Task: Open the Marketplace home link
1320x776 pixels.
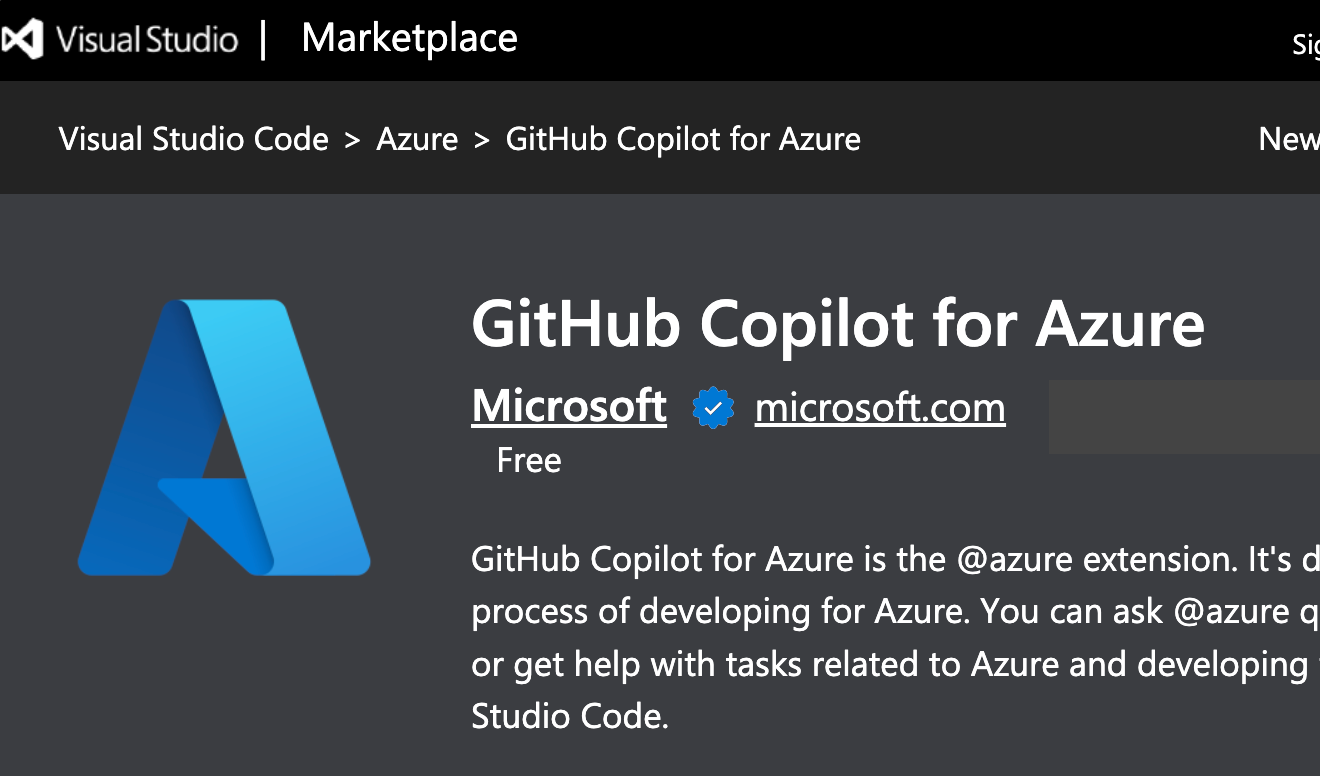Action: click(x=409, y=38)
